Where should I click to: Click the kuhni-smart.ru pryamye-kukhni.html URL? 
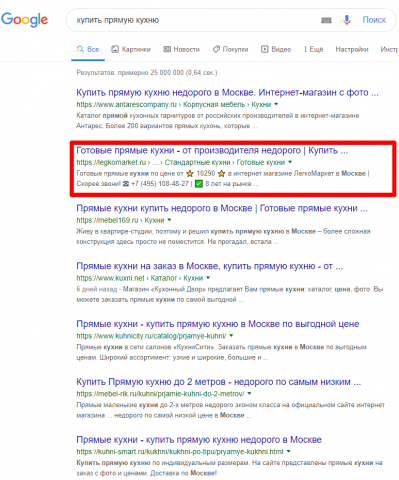(180, 452)
